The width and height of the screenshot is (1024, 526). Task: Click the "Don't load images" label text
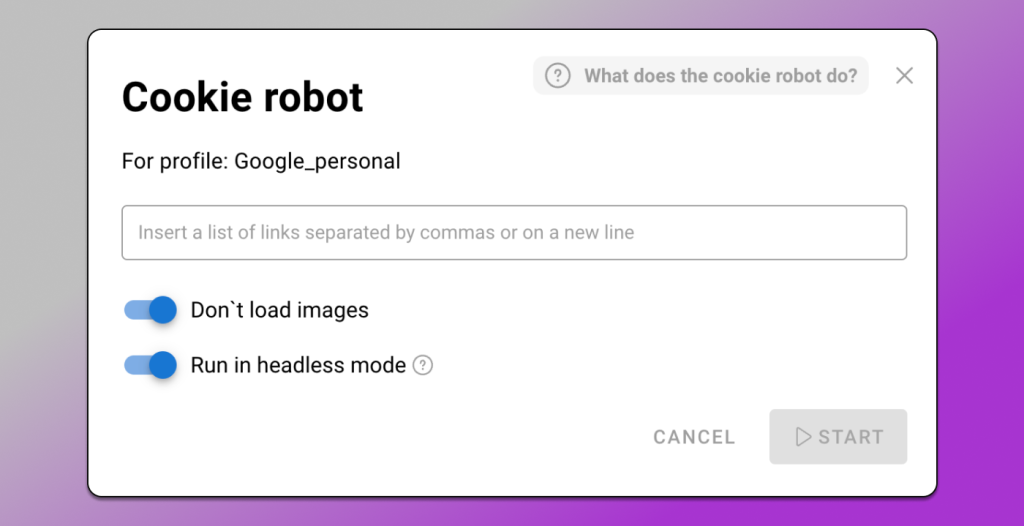pyautogui.click(x=279, y=310)
